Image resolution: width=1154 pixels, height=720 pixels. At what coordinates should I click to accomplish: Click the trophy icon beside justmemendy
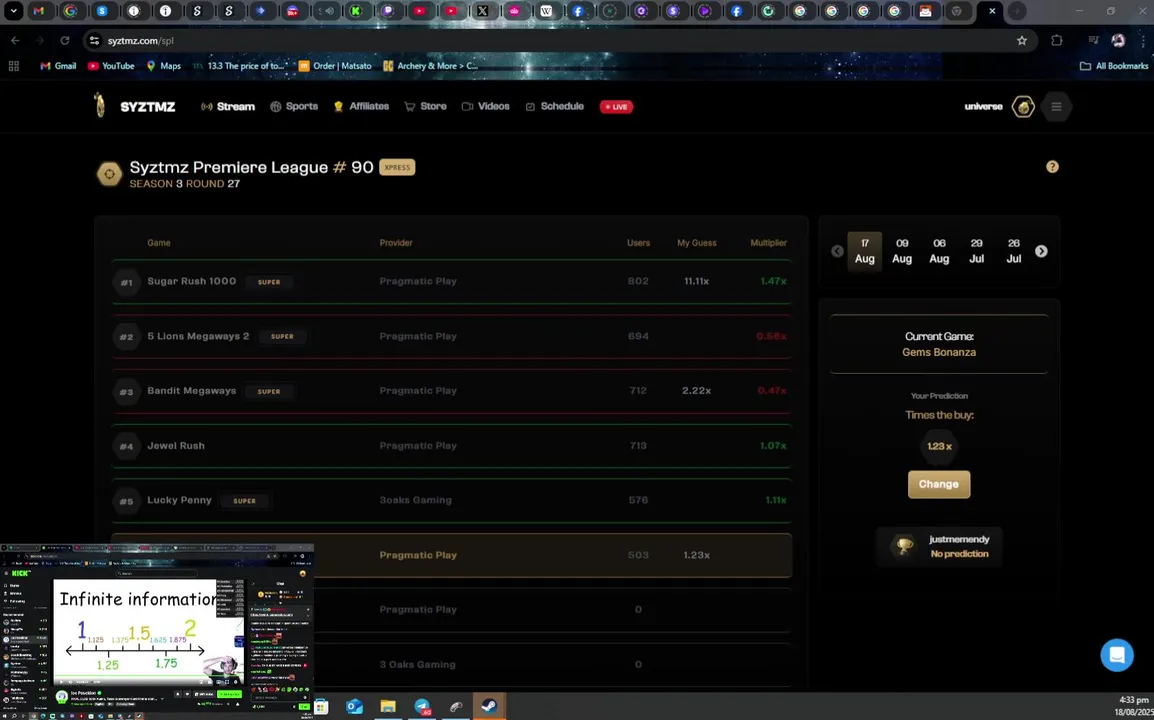point(904,546)
